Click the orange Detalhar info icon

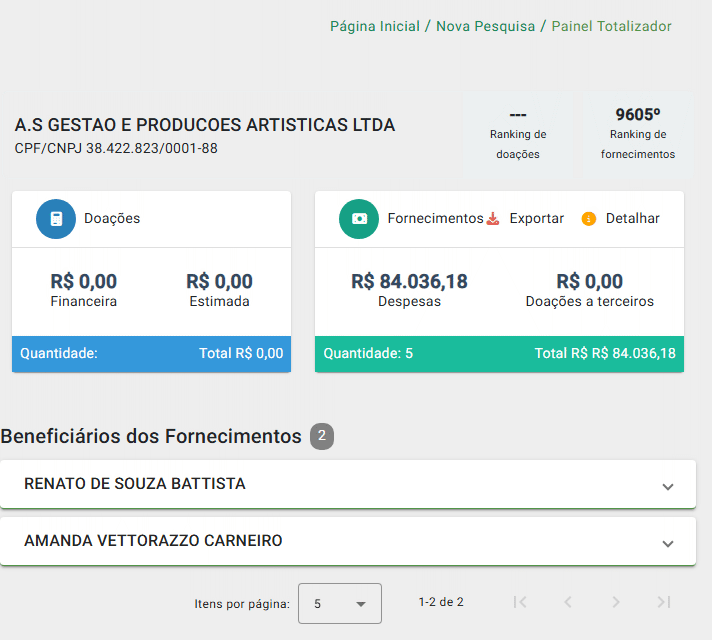click(588, 219)
